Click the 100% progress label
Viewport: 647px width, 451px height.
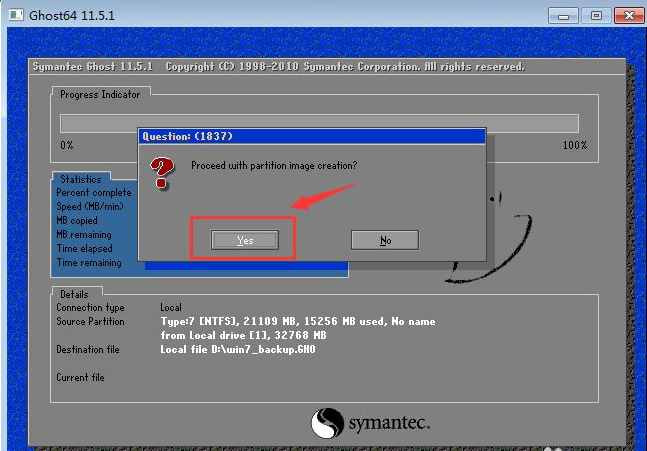coord(575,145)
